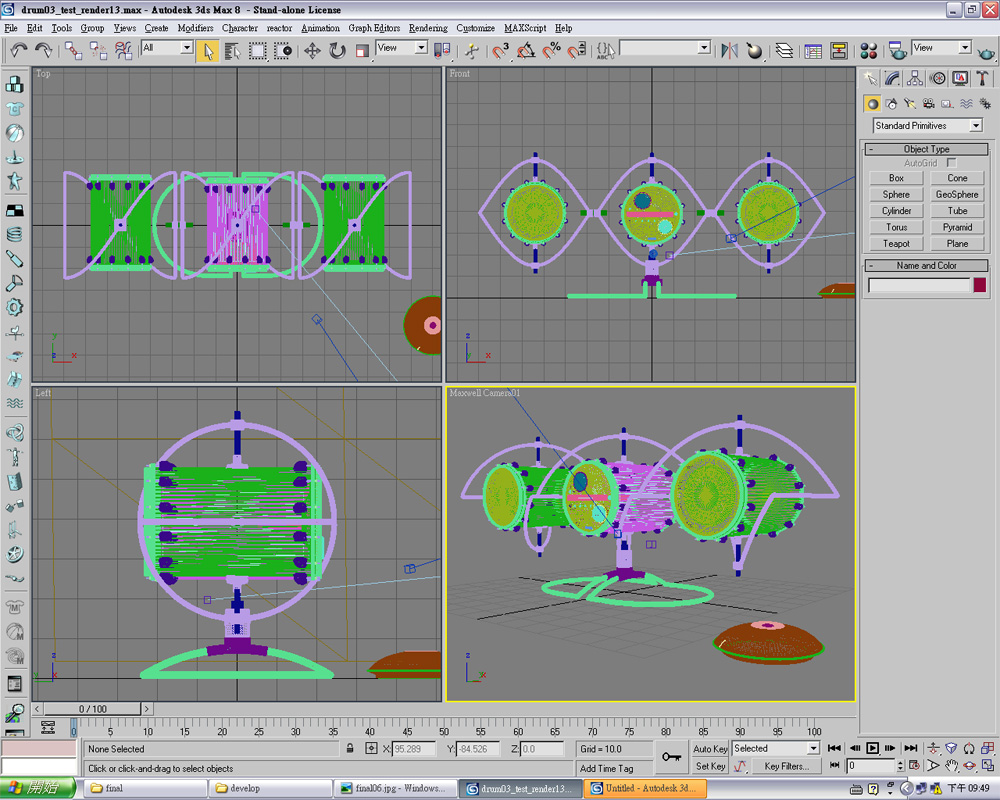The image size is (1000, 800).
Task: Click the Mirror Selected Objects tool
Action: pyautogui.click(x=729, y=50)
